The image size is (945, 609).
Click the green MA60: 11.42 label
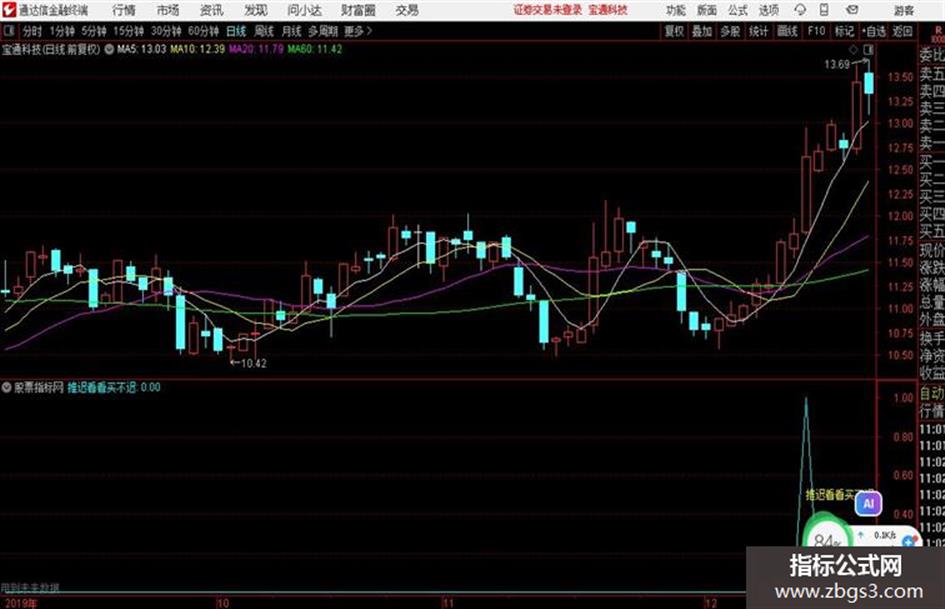[315, 49]
